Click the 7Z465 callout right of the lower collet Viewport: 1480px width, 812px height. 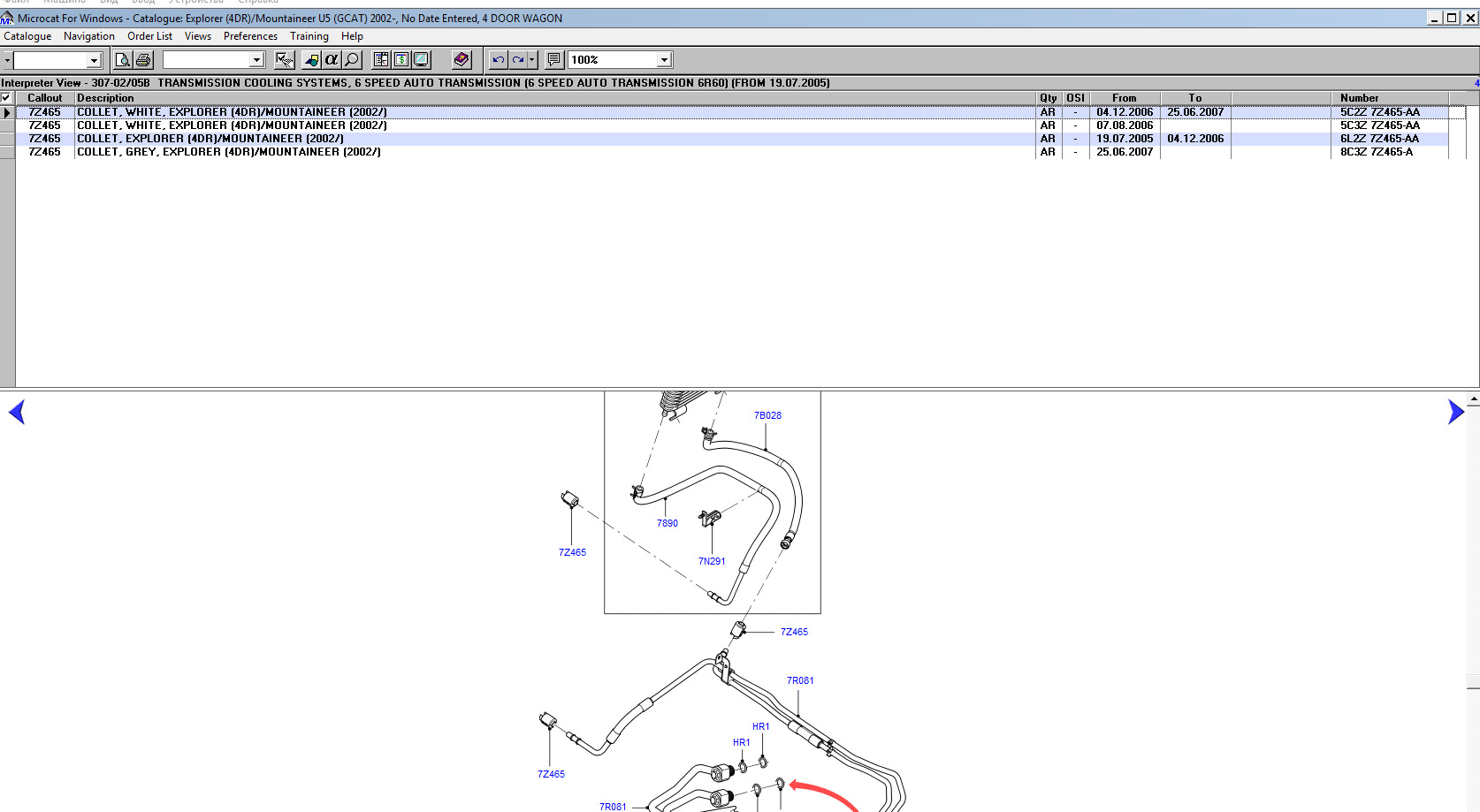794,632
